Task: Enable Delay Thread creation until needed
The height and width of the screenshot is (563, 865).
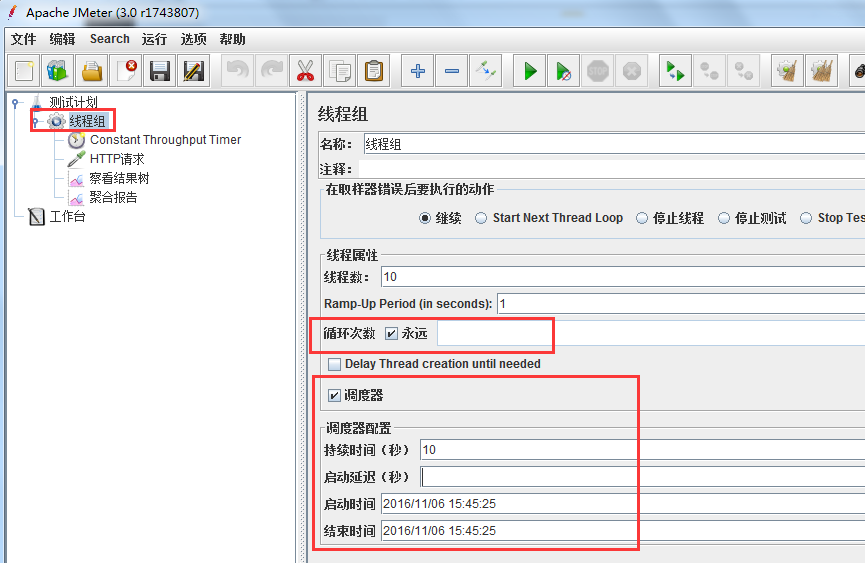Action: coord(334,364)
